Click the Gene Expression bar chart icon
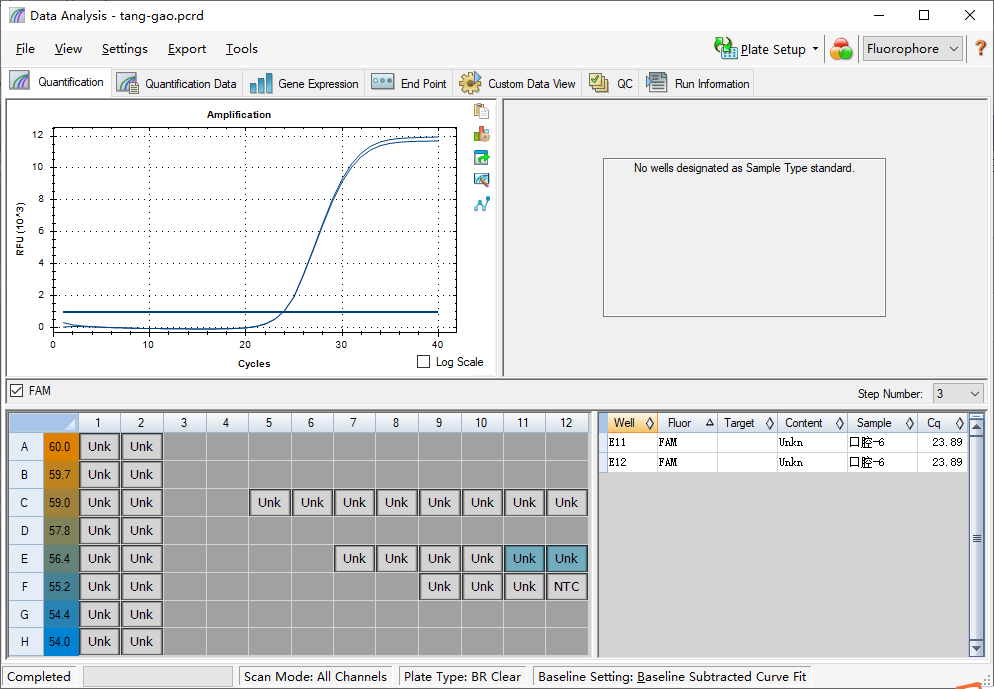Viewport: 994px width, 689px height. (261, 83)
